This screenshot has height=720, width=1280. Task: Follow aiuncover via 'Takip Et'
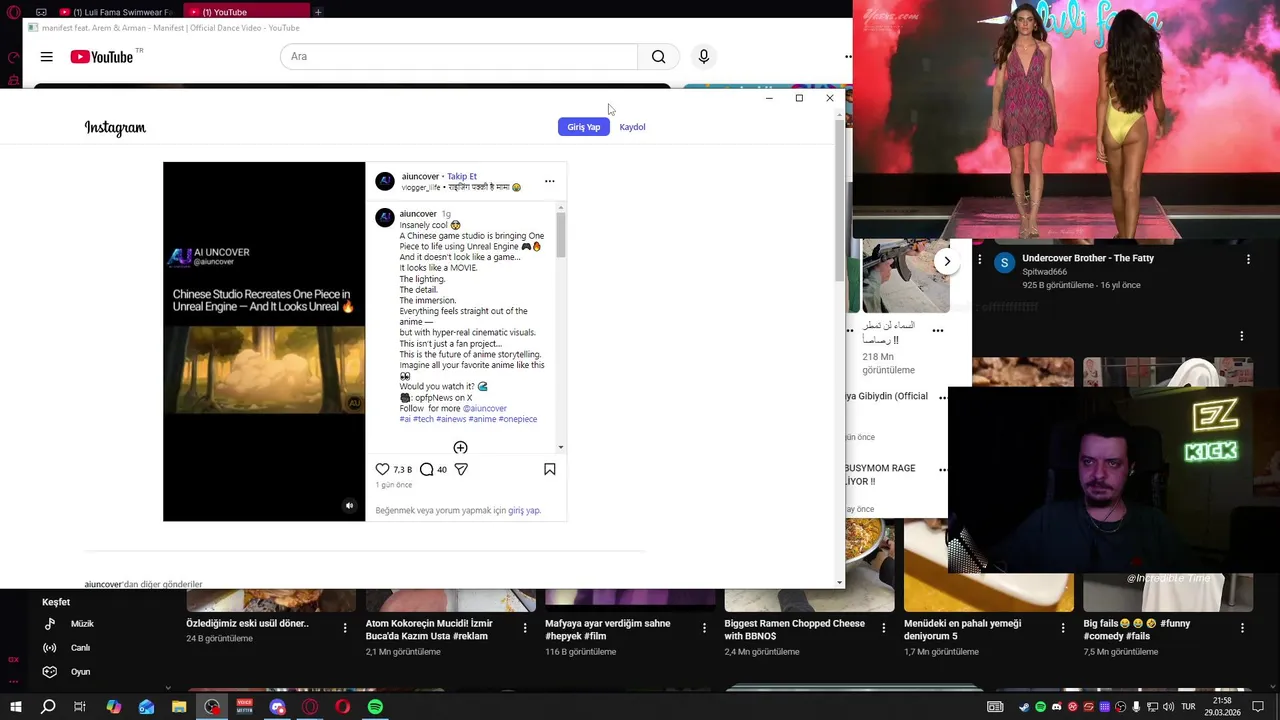(x=462, y=176)
